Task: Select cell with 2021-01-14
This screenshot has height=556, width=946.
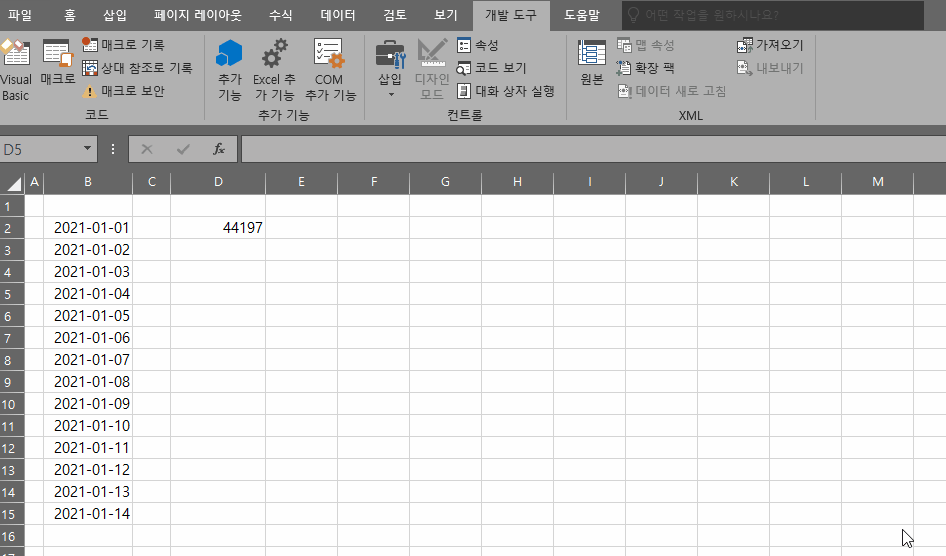Action: tap(88, 514)
